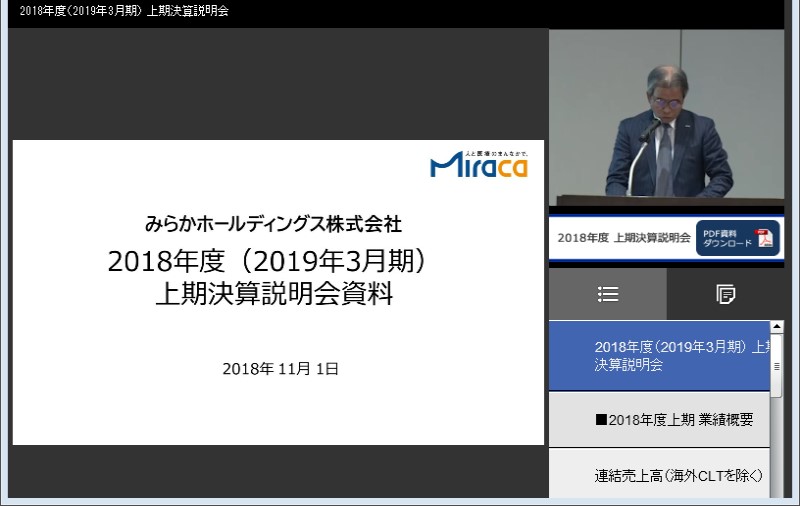800x506 pixels.
Task: Switch to the slide notes tab
Action: point(725,294)
